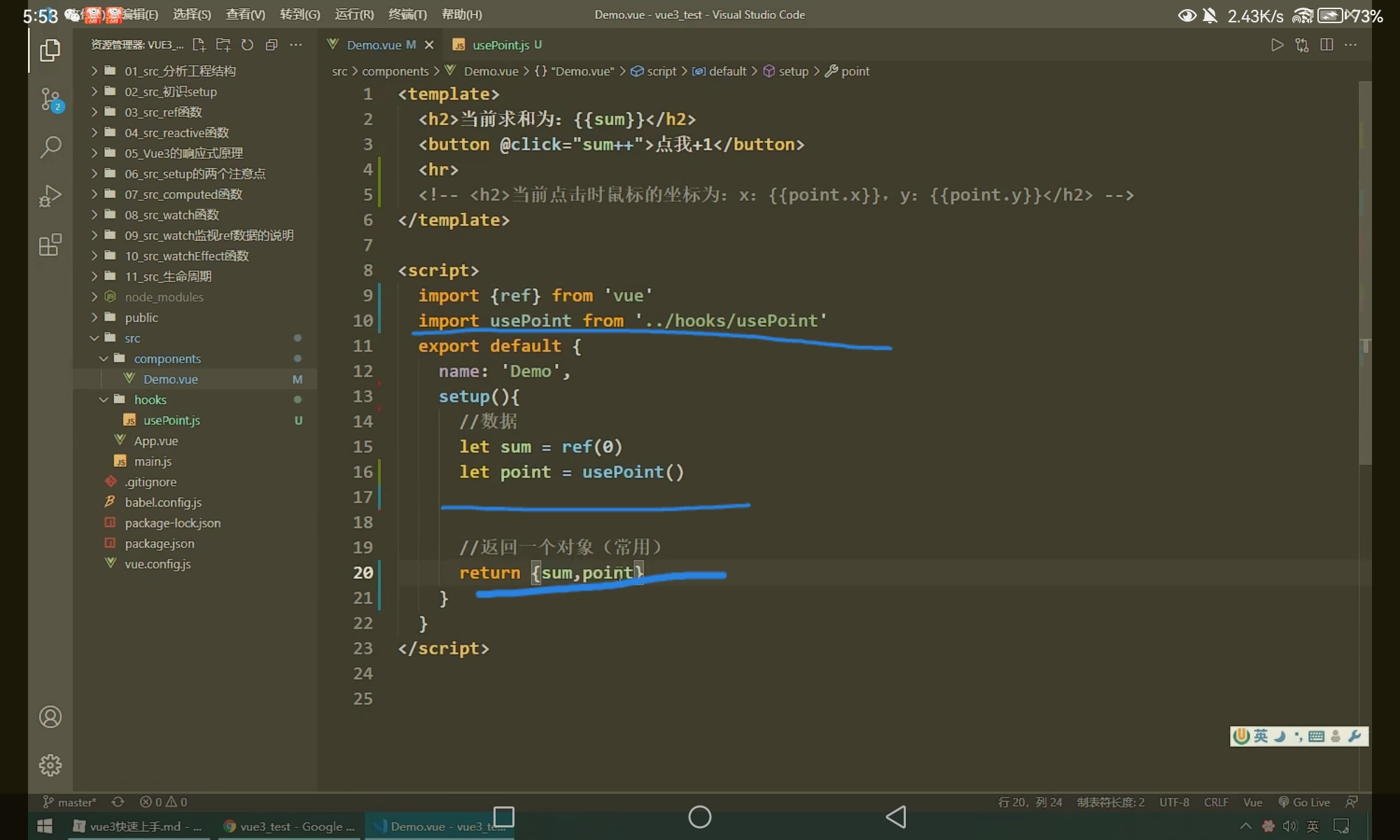Open the Source Control view

pyautogui.click(x=50, y=99)
